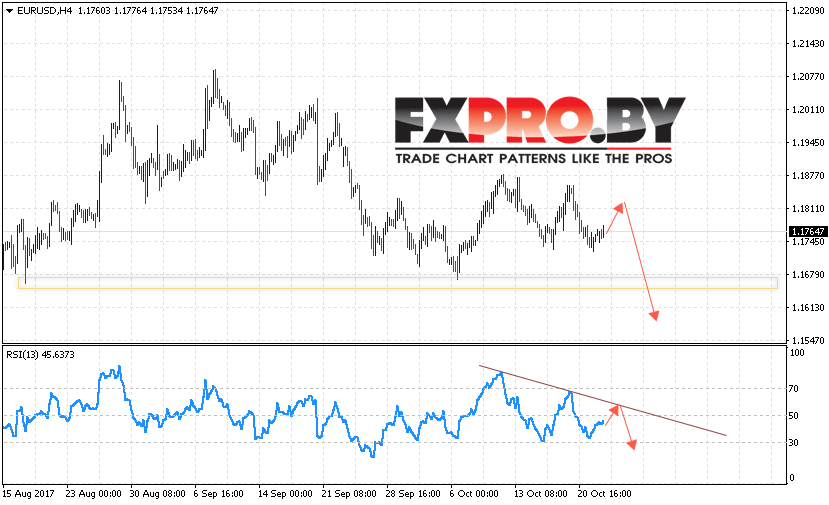The height and width of the screenshot is (505, 829).
Task: Click the 20 Oct 16:00 time label
Action: pyautogui.click(x=605, y=494)
